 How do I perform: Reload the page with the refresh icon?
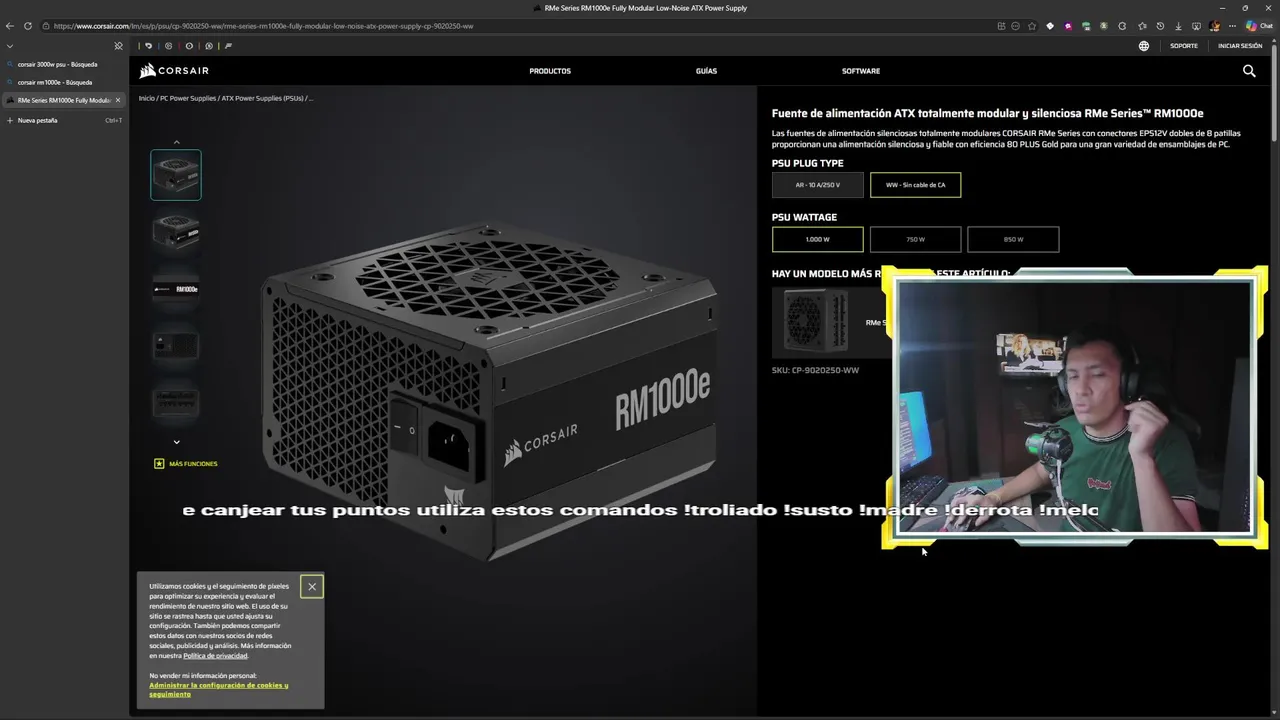[28, 26]
